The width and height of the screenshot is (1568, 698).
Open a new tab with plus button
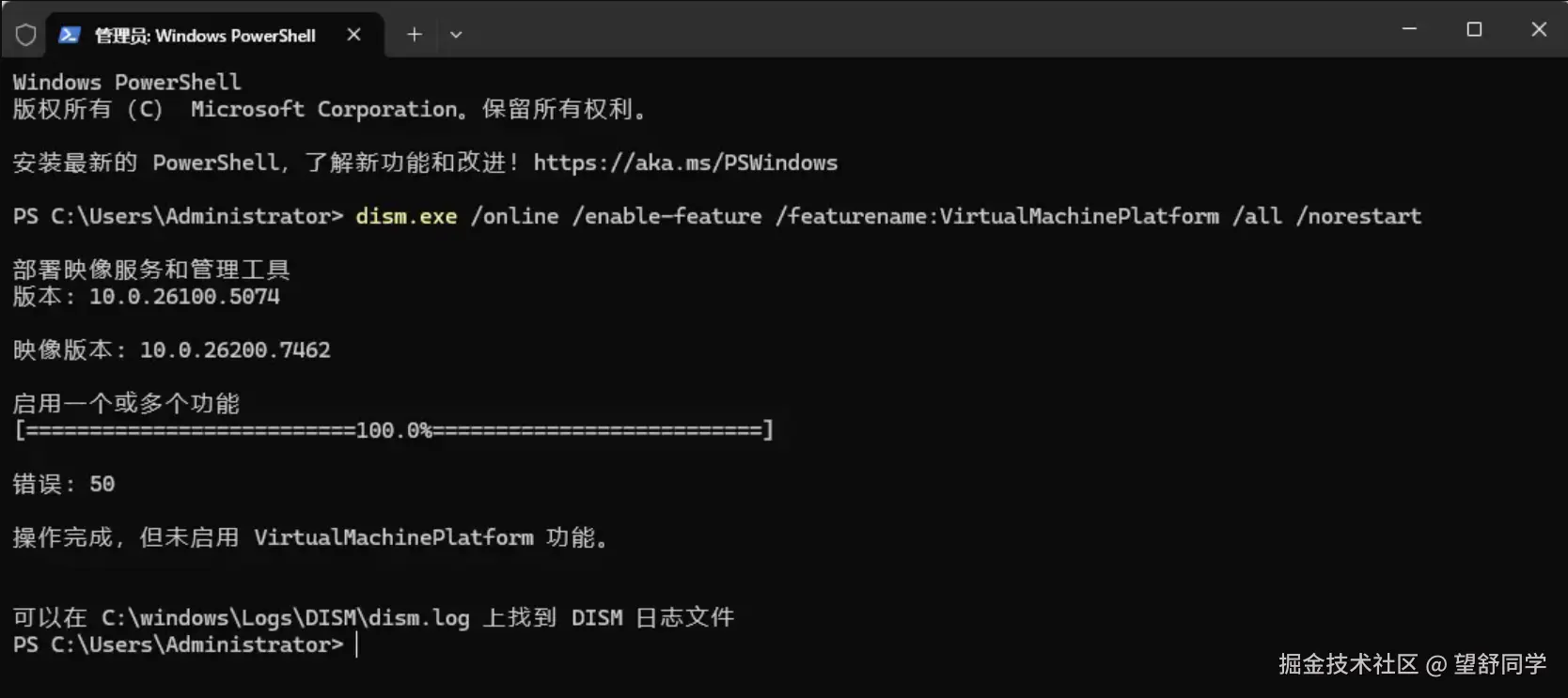[415, 35]
